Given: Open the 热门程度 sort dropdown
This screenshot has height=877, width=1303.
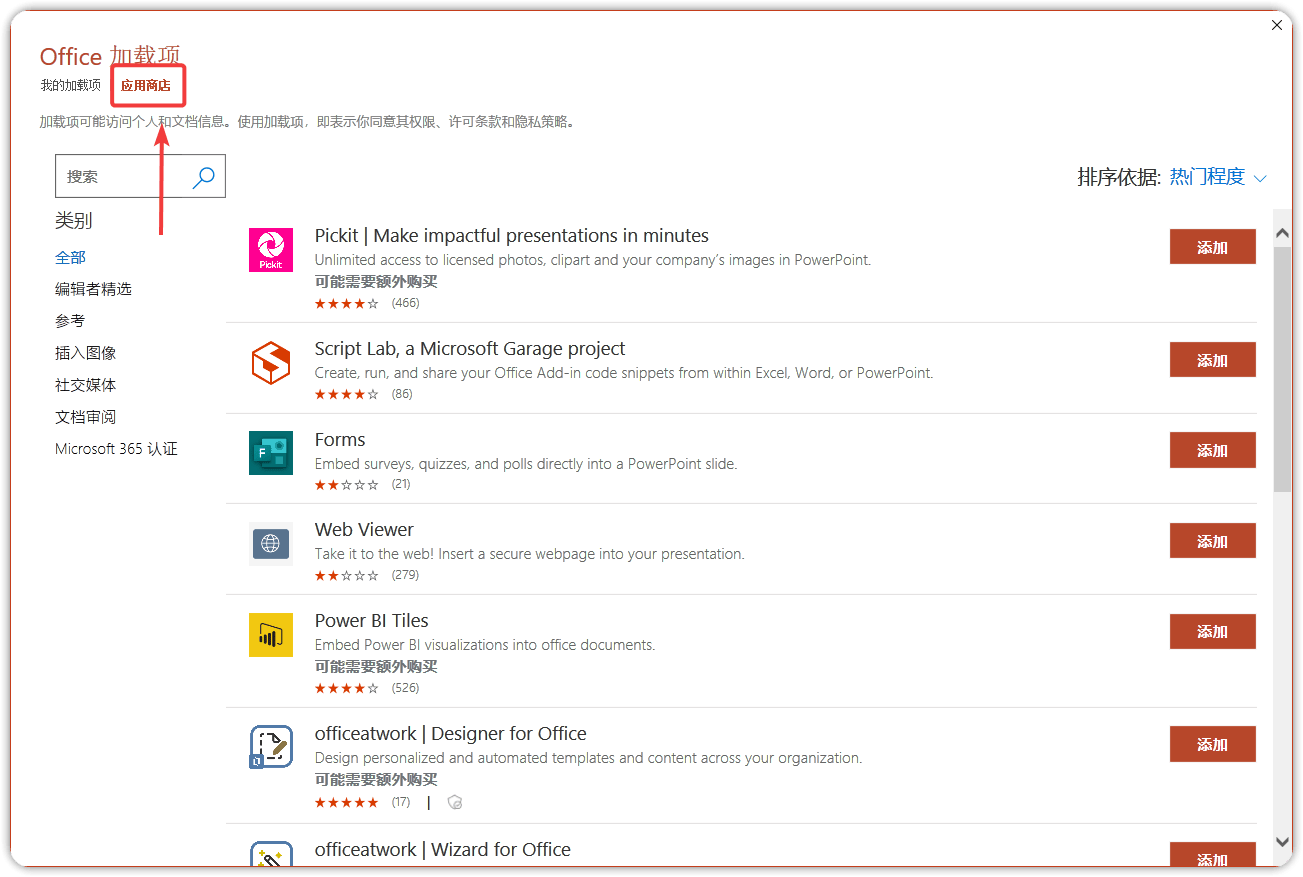Looking at the screenshot, I should point(1218,177).
